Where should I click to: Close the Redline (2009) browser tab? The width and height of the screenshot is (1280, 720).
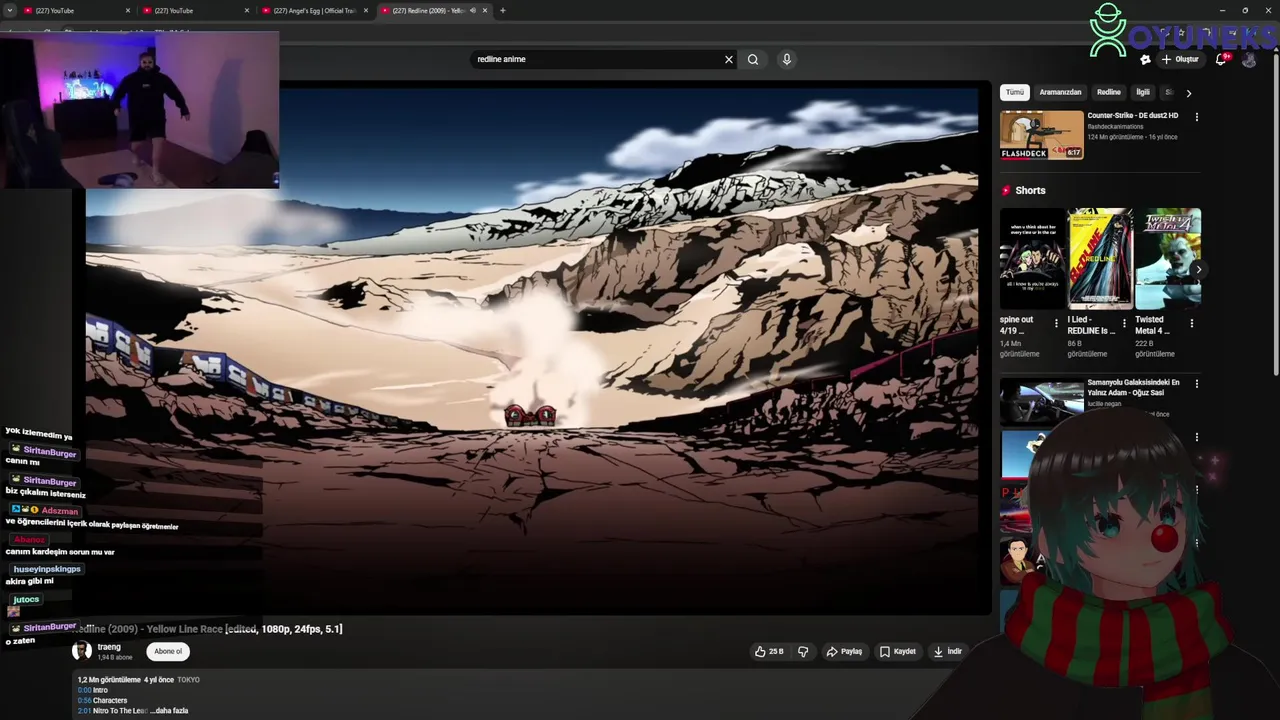point(485,10)
